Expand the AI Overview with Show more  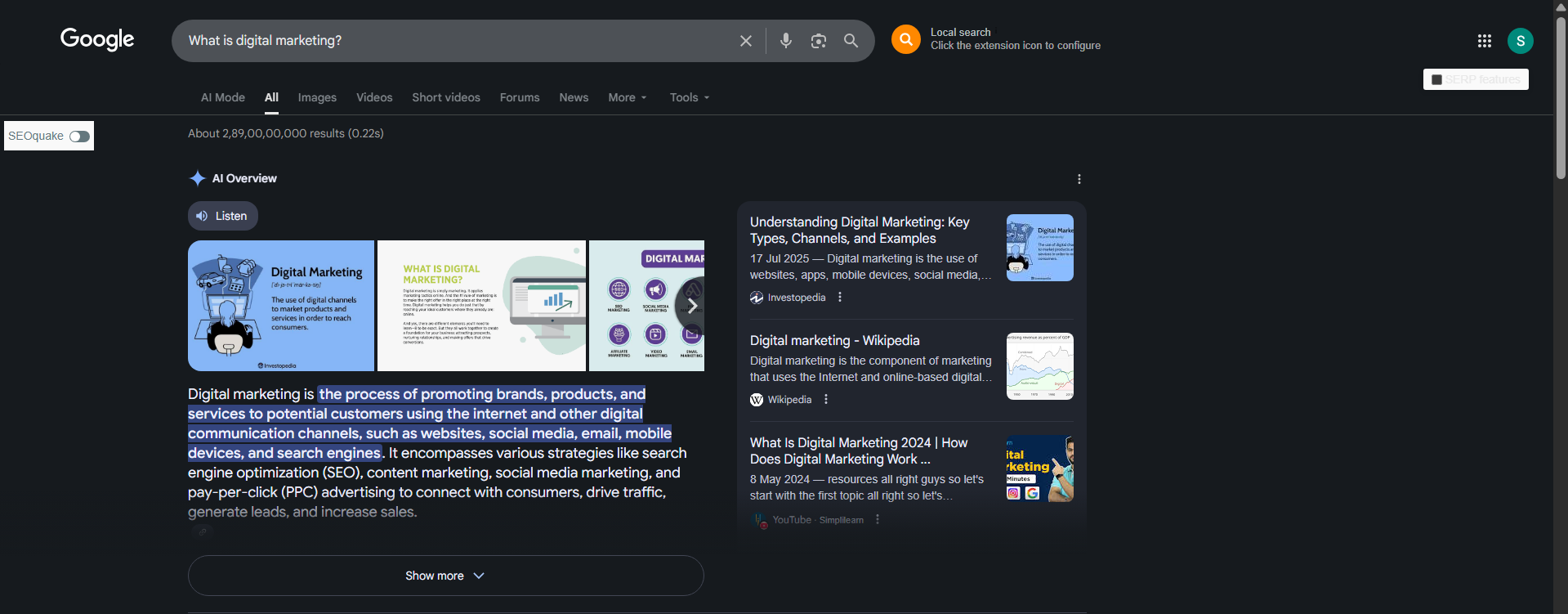pos(445,576)
